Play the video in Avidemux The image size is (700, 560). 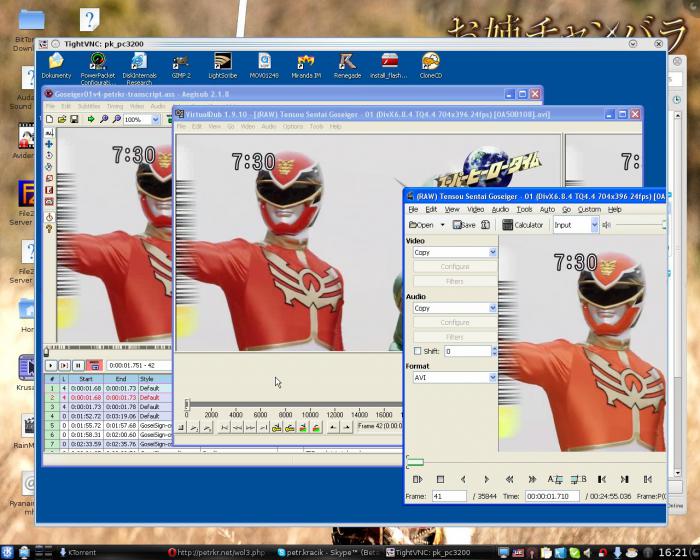[x=417, y=479]
